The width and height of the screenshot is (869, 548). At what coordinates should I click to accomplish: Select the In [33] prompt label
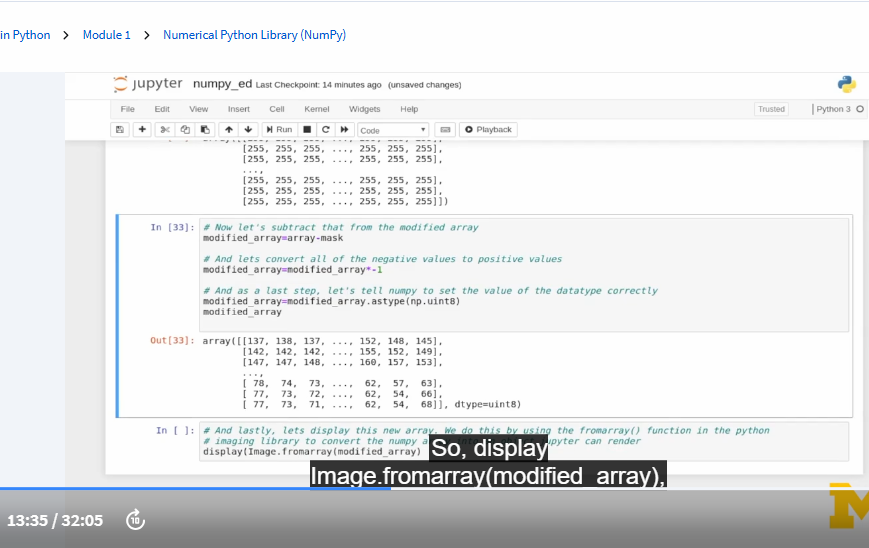(x=172, y=227)
